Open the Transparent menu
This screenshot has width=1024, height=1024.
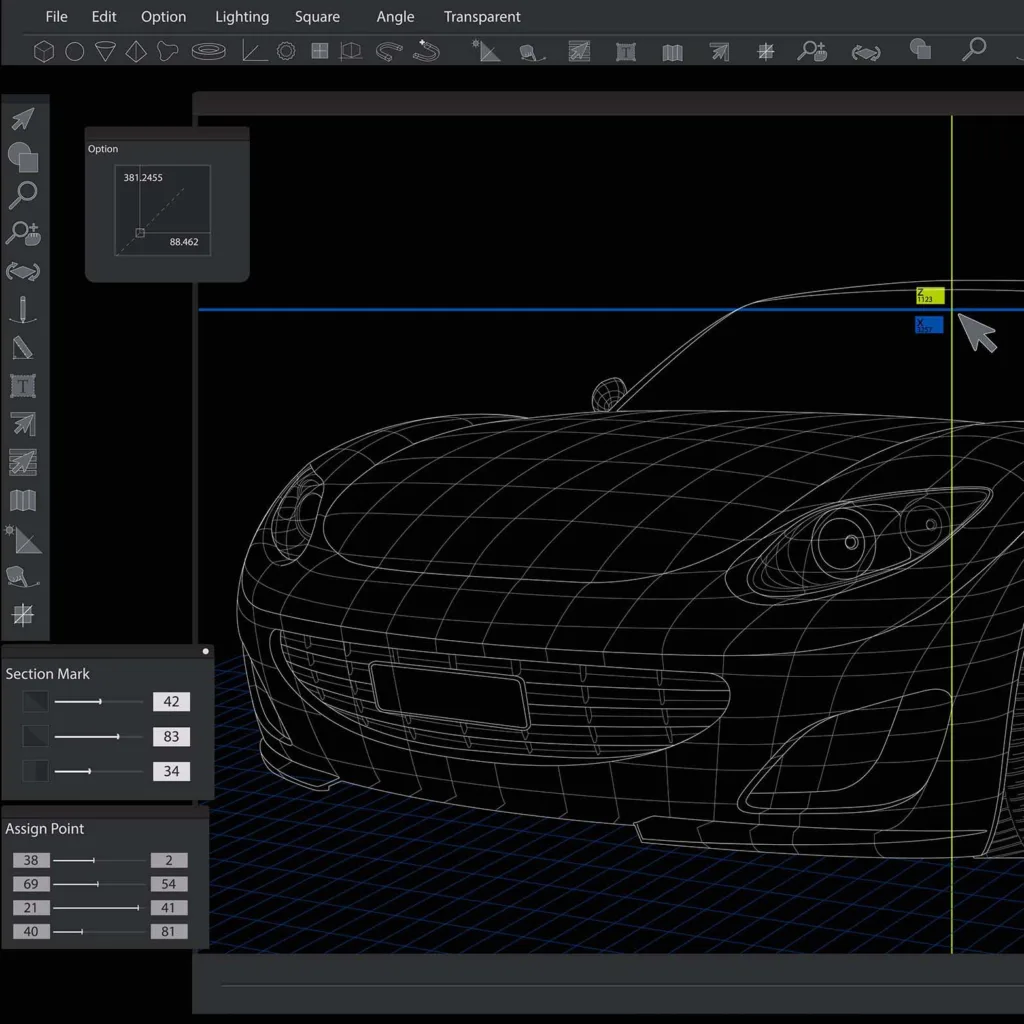[482, 17]
